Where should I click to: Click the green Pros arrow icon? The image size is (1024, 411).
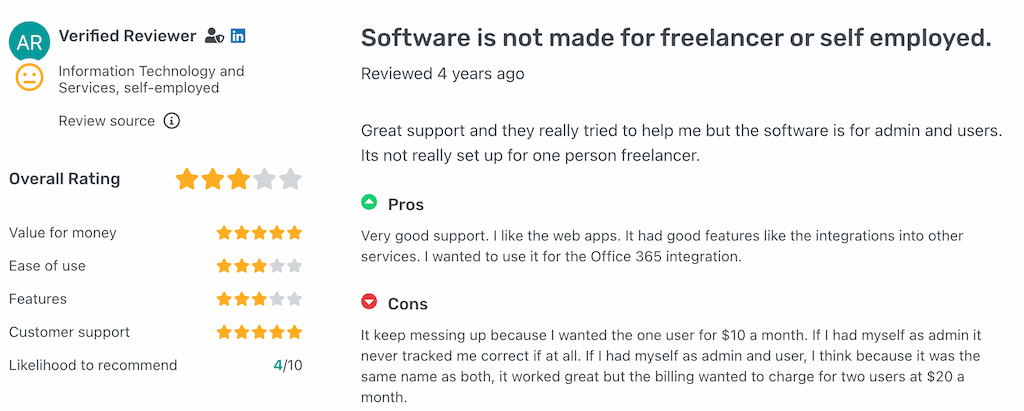tap(369, 203)
